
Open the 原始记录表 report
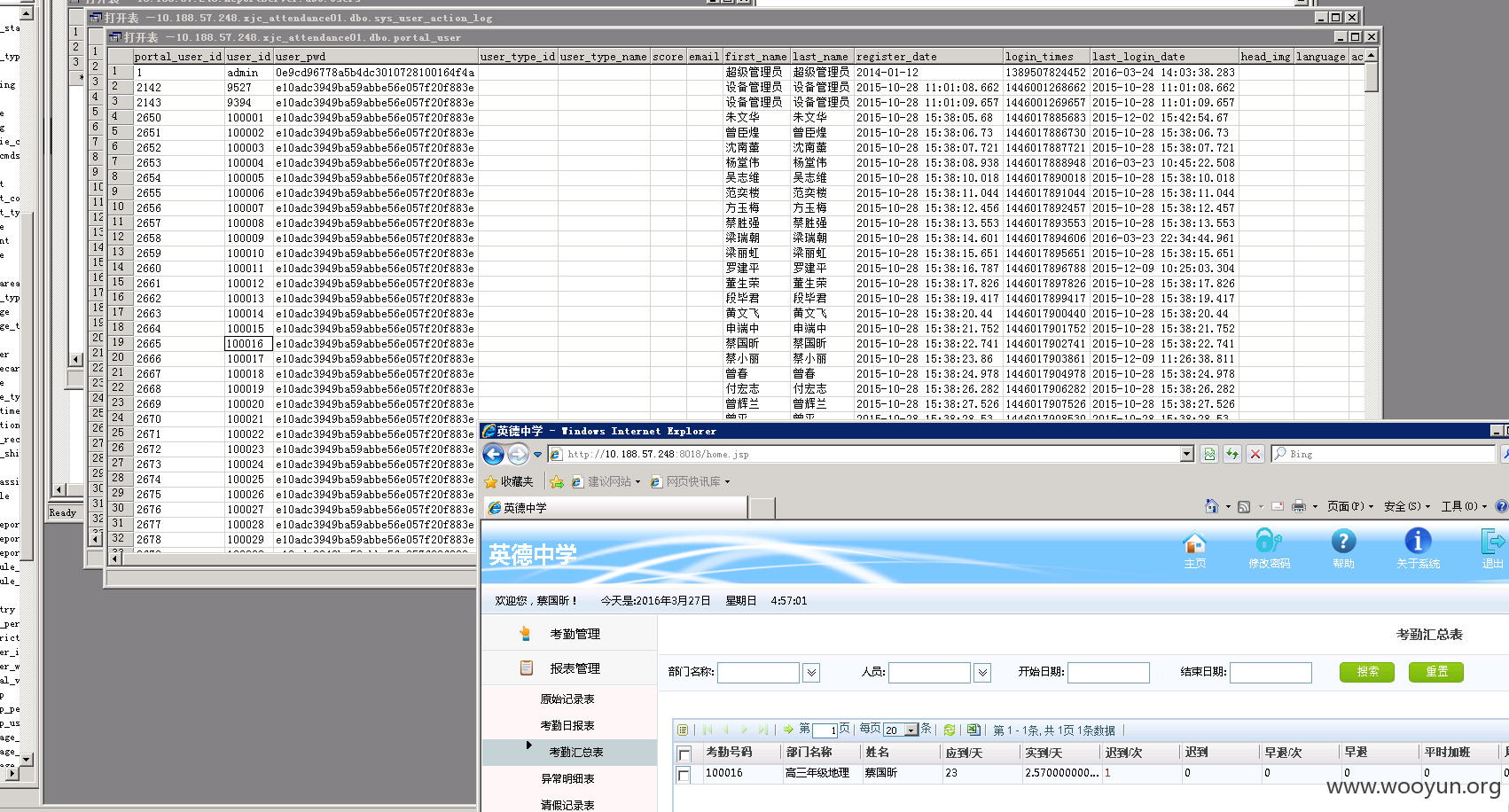(567, 699)
